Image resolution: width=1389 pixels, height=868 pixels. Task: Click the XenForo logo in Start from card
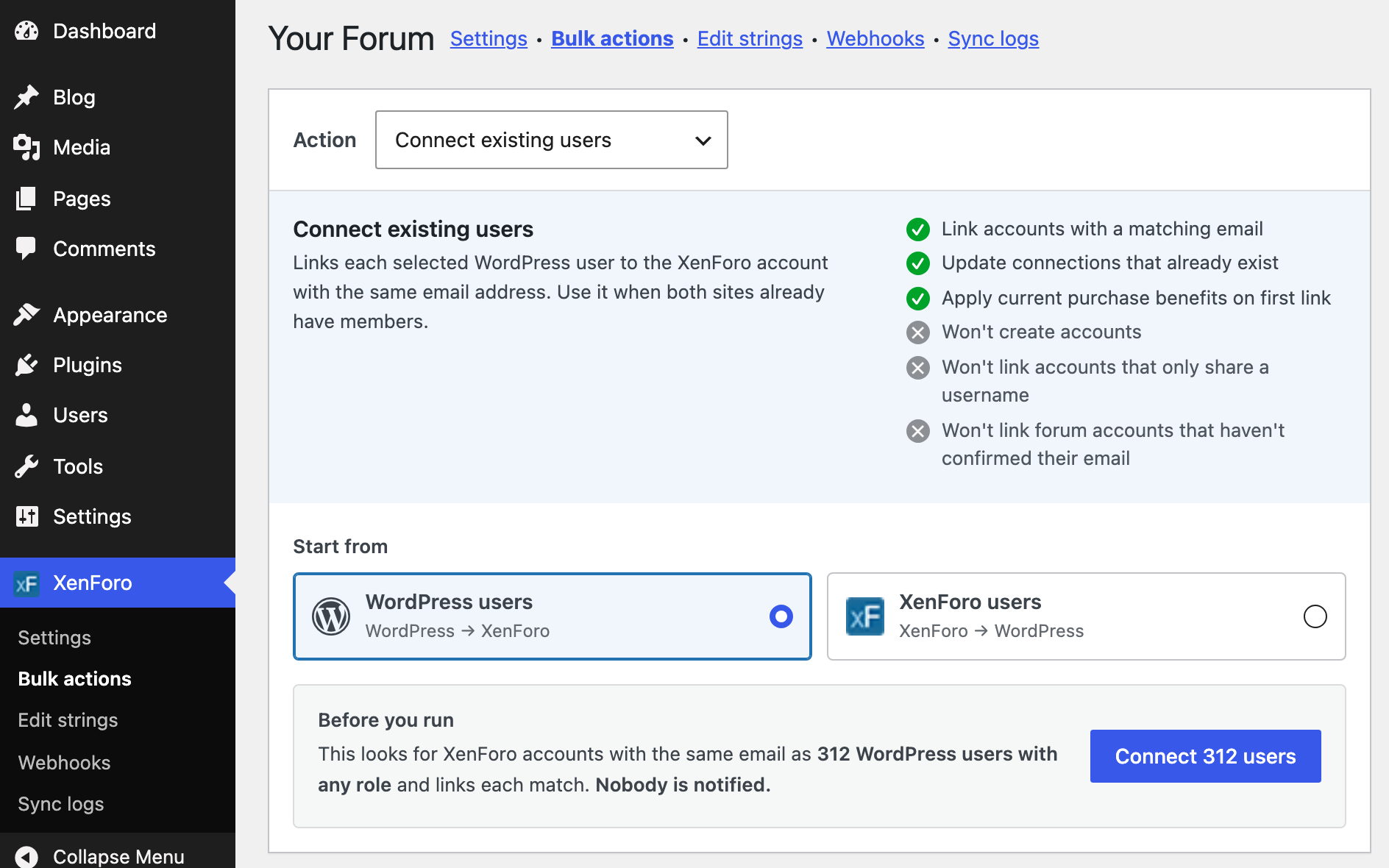tap(865, 616)
